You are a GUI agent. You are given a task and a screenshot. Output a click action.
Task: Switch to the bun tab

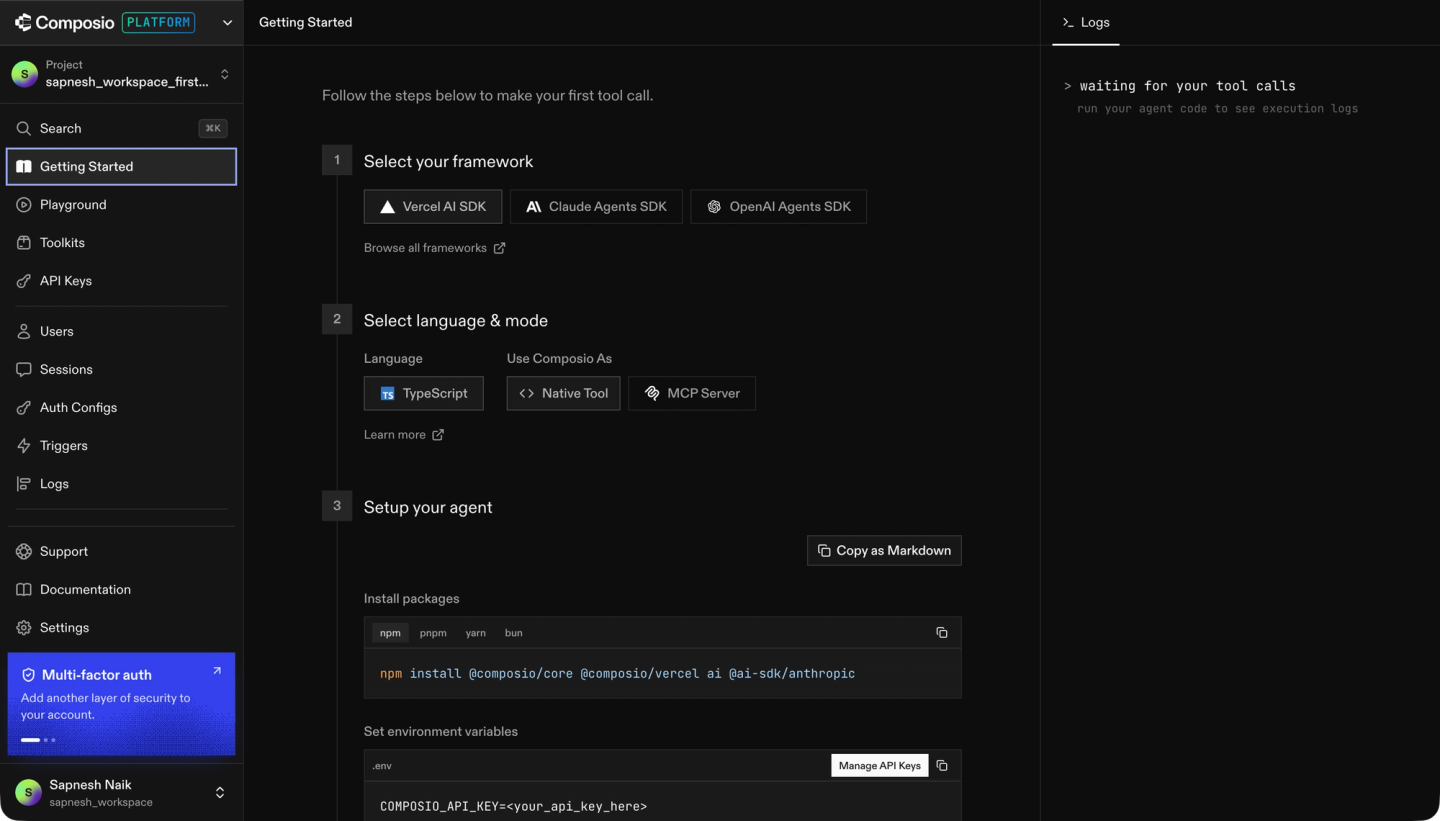(514, 633)
